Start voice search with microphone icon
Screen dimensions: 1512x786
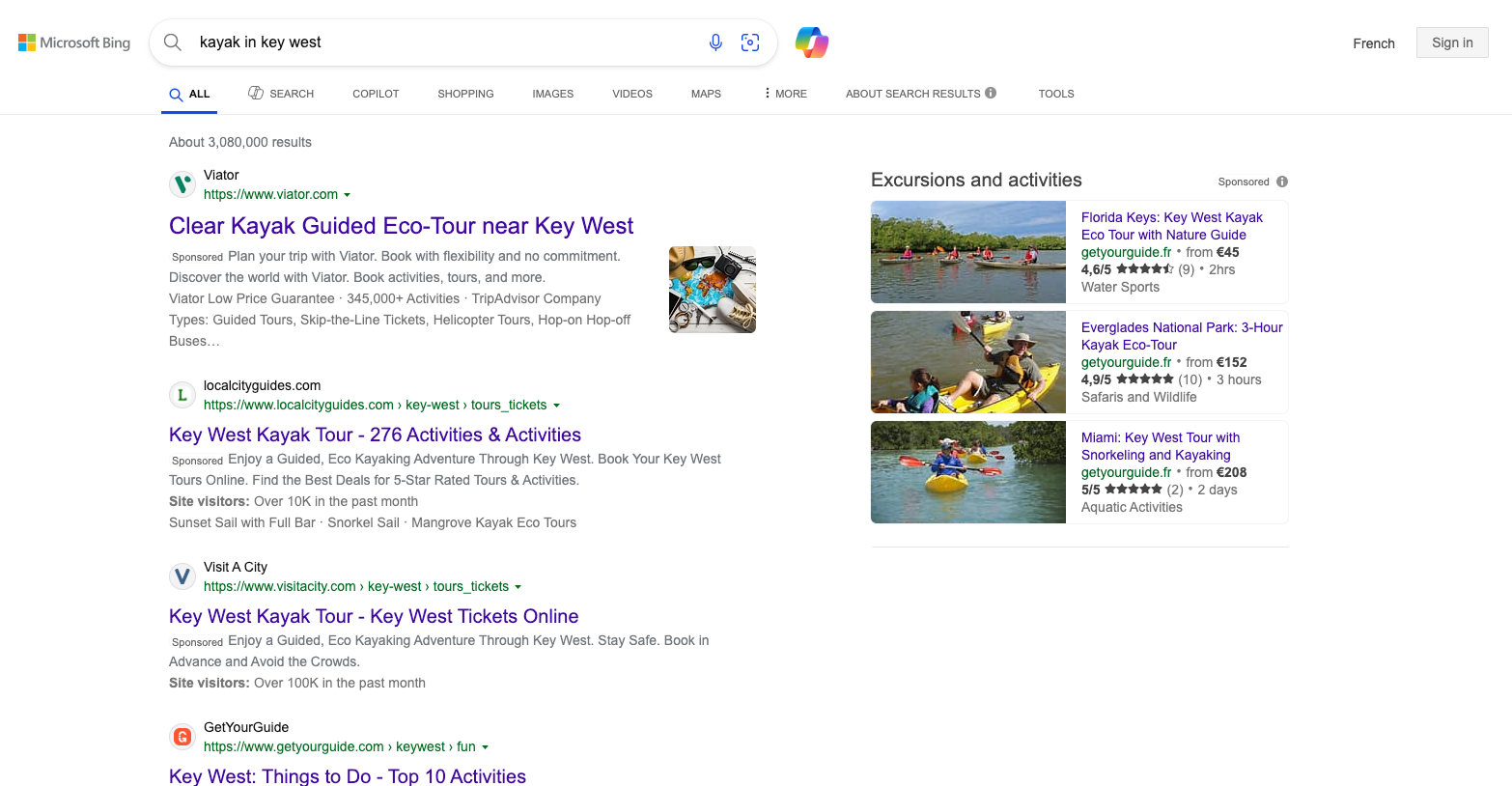[715, 42]
